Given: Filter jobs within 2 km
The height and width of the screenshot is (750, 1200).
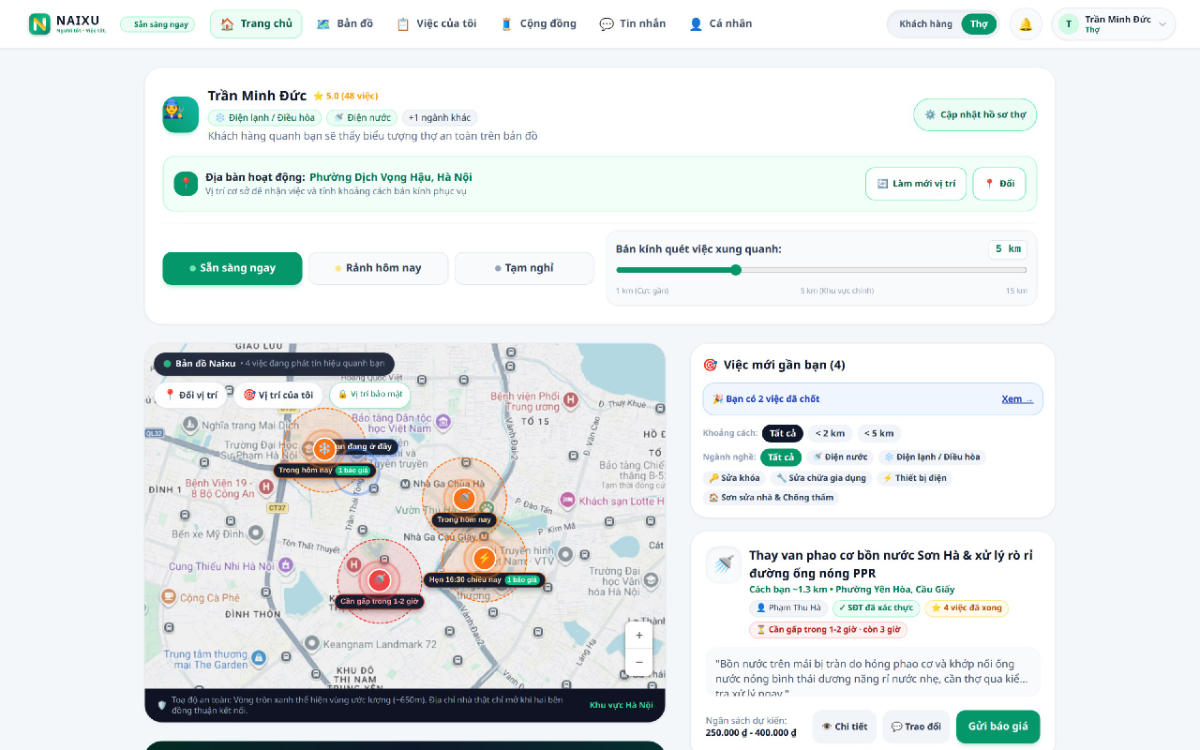Looking at the screenshot, I should coord(830,433).
